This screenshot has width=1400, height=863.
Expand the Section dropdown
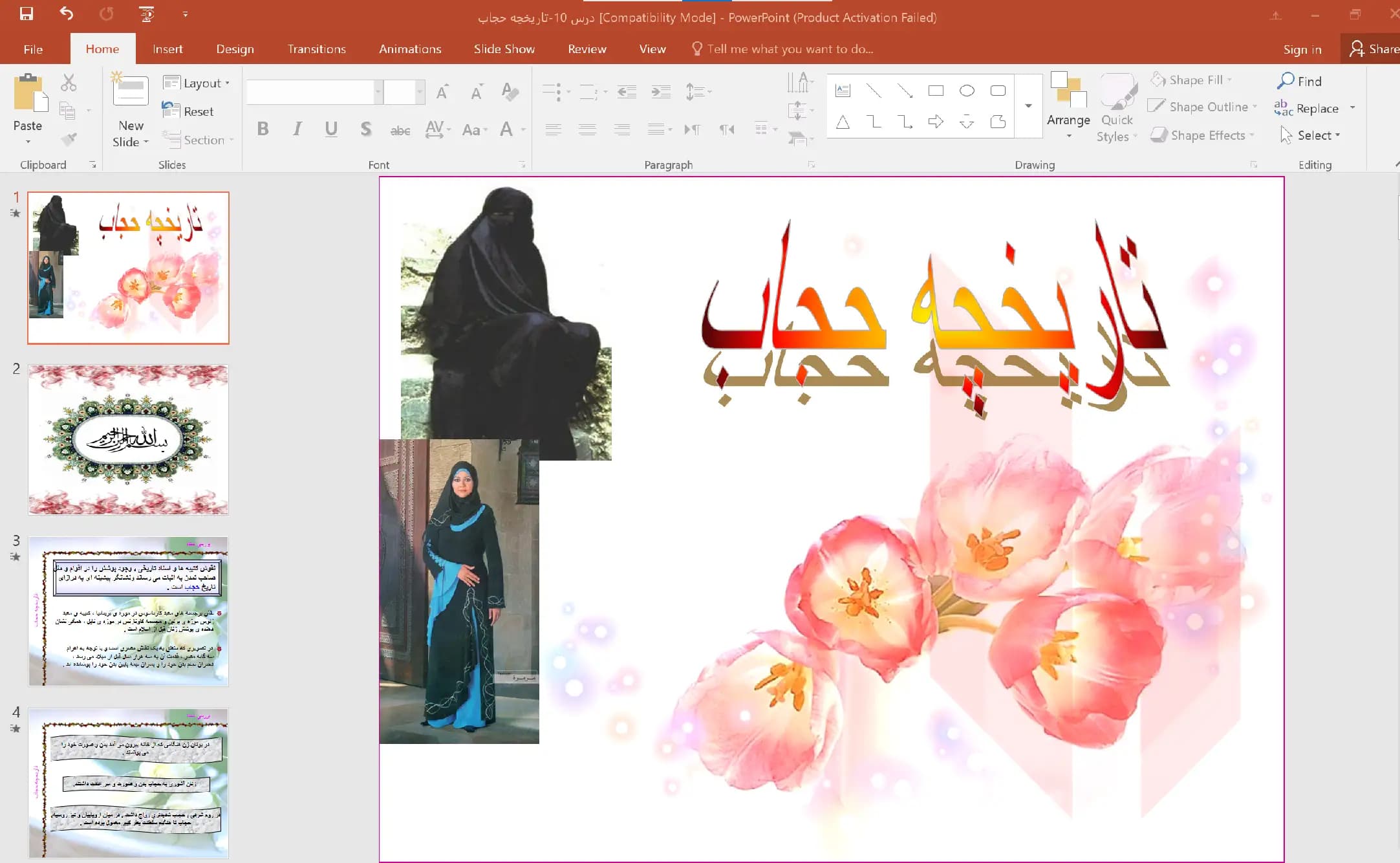198,140
